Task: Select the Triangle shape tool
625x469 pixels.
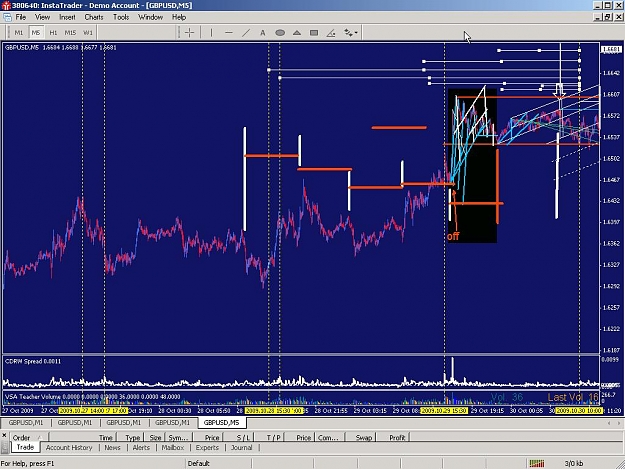Action: 297,33
